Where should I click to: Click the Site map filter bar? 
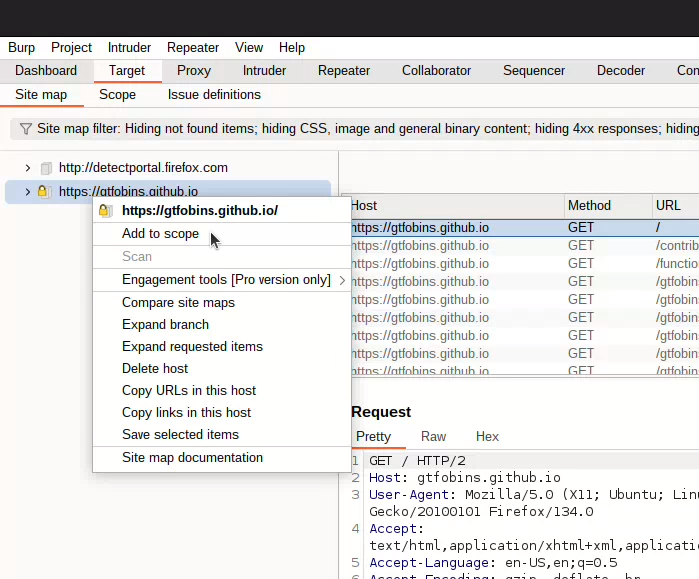[354, 129]
